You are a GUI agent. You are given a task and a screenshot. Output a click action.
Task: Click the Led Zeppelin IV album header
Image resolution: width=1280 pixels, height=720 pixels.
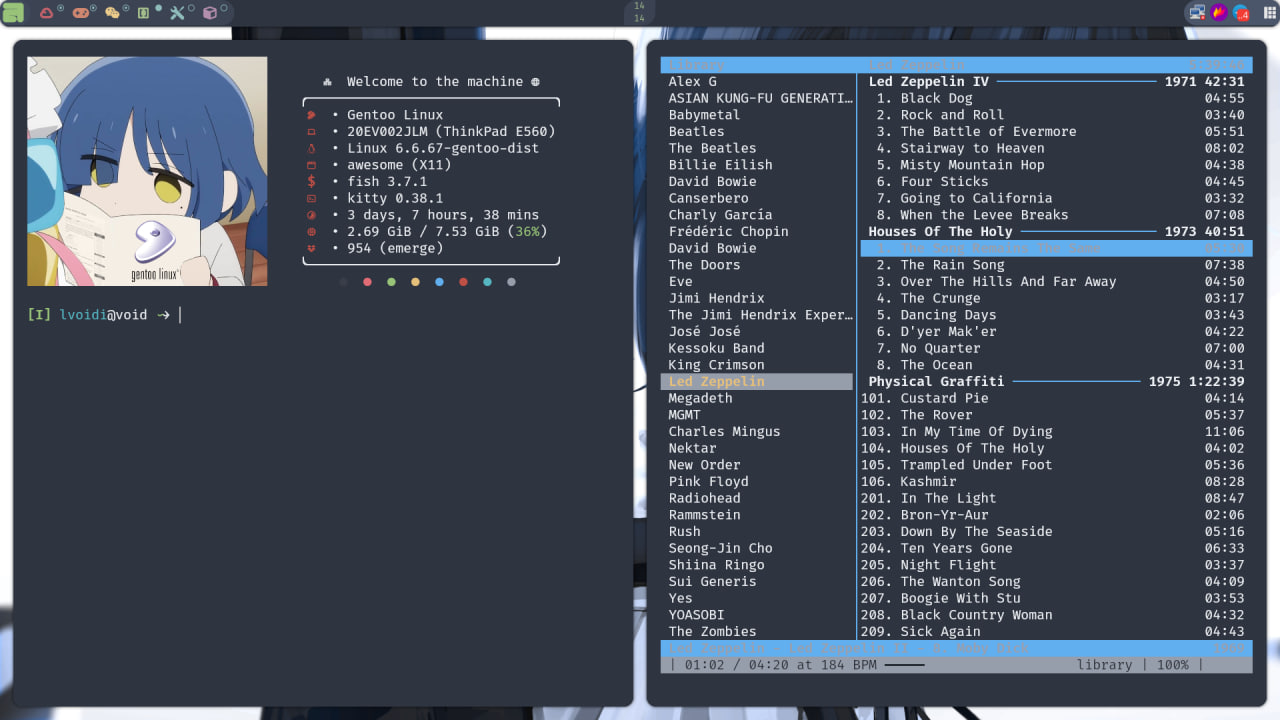[x=929, y=81]
